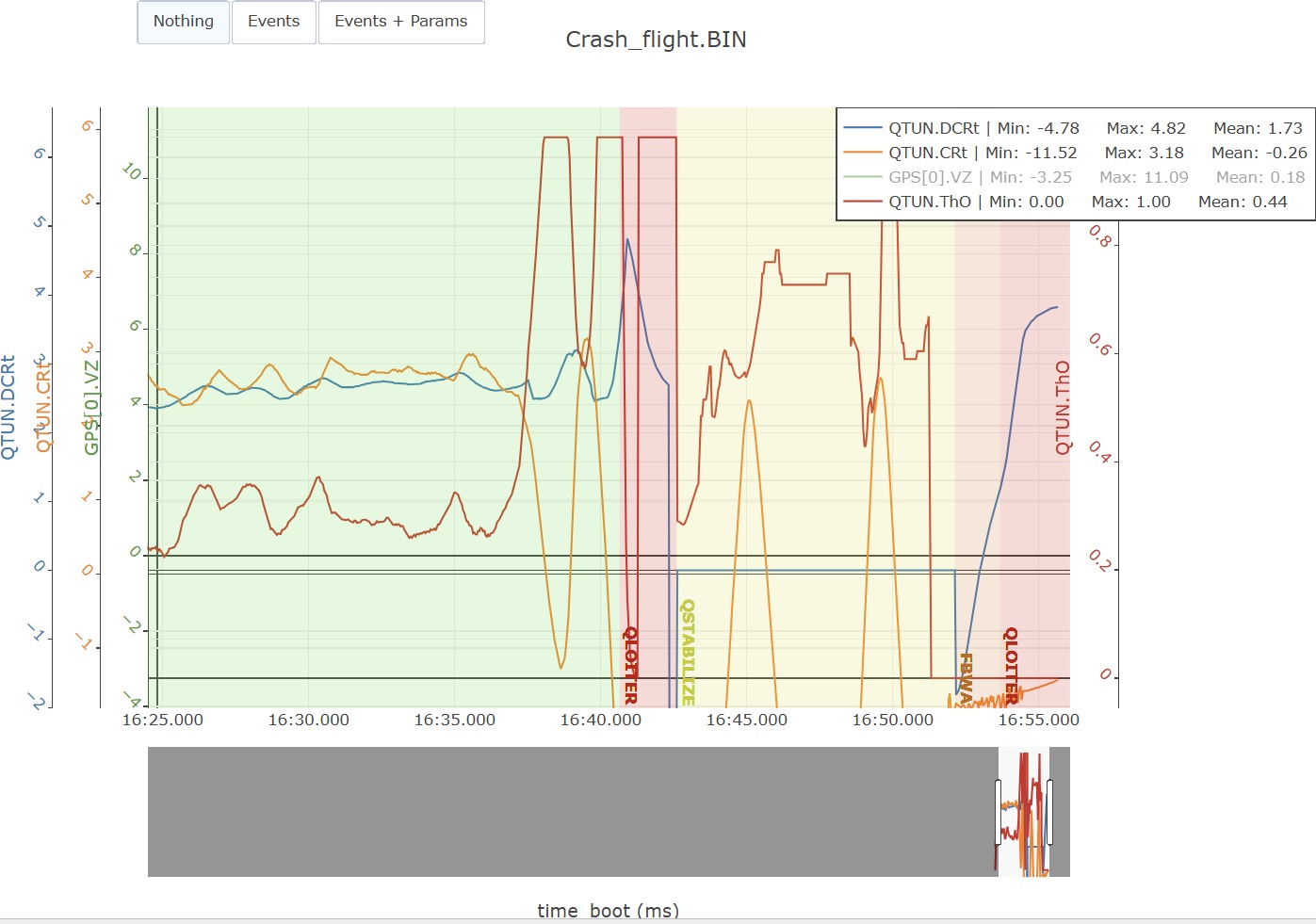Click the left range slider handle

pyautogui.click(x=999, y=812)
